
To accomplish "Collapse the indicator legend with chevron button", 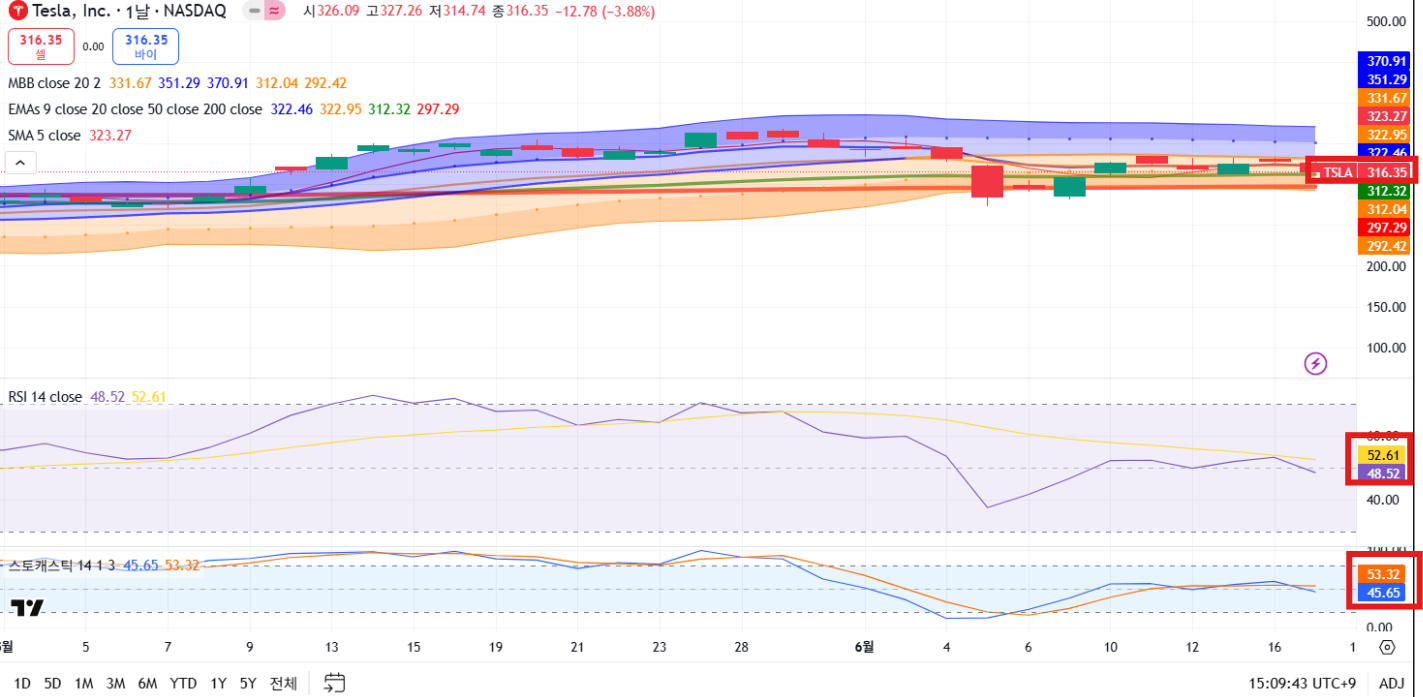I will (20, 162).
